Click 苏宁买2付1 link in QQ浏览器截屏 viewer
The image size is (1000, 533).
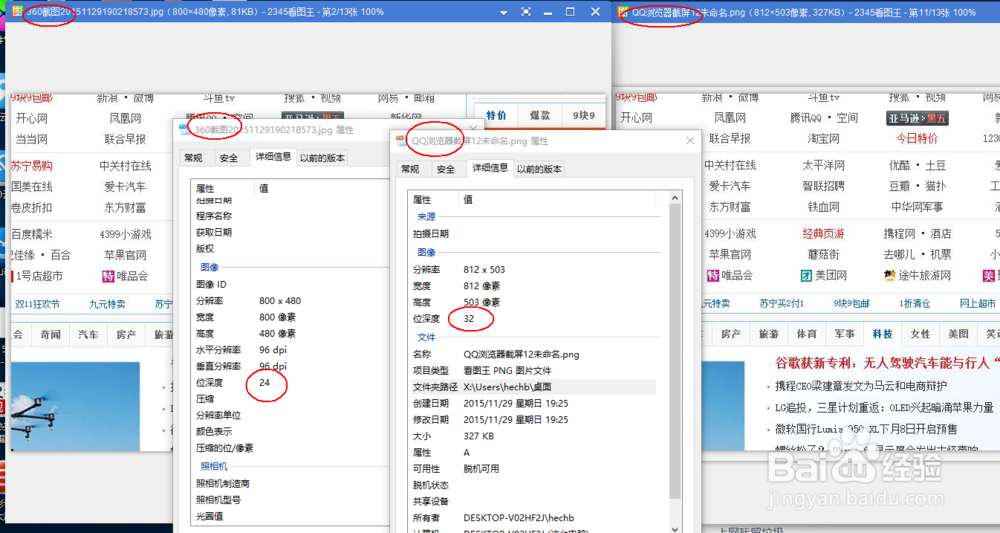point(781,303)
